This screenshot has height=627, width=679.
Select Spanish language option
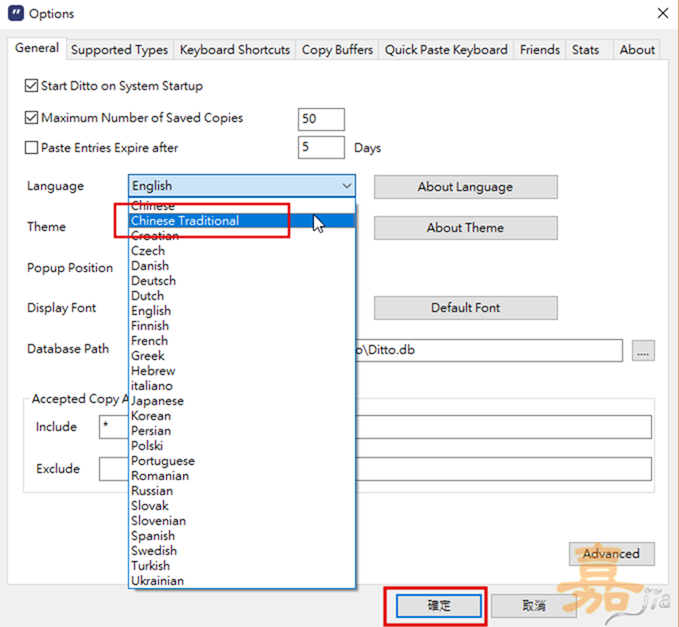(x=242, y=536)
